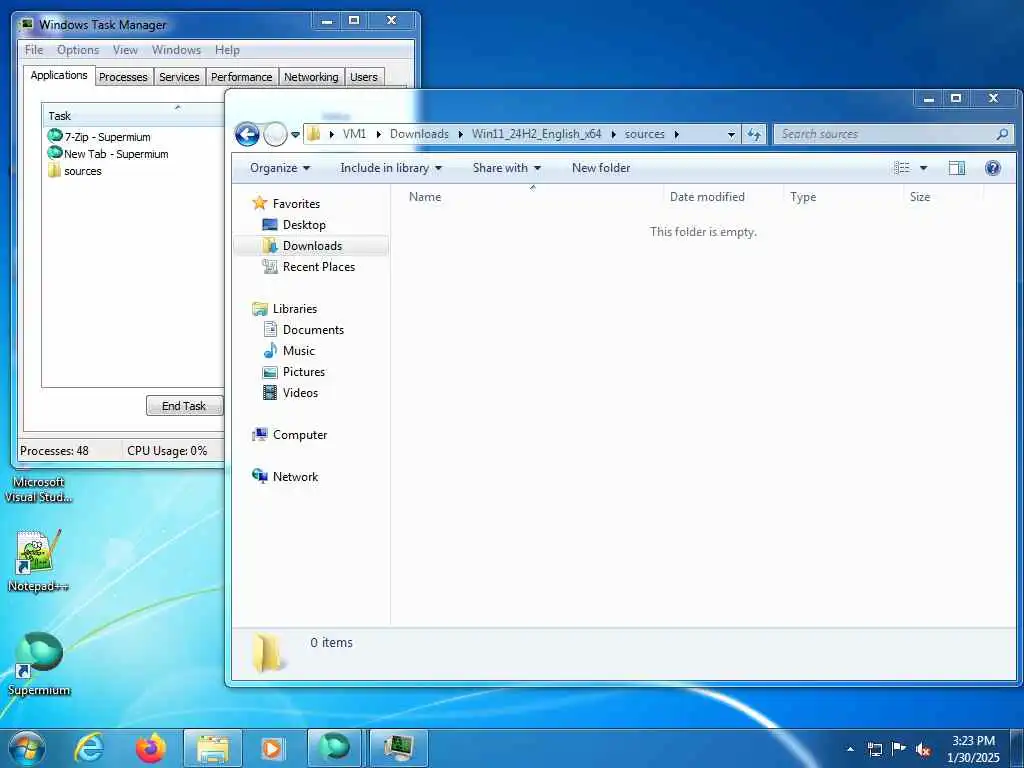Launch Internet Explorer from the taskbar
This screenshot has height=768, width=1024.
pos(89,748)
